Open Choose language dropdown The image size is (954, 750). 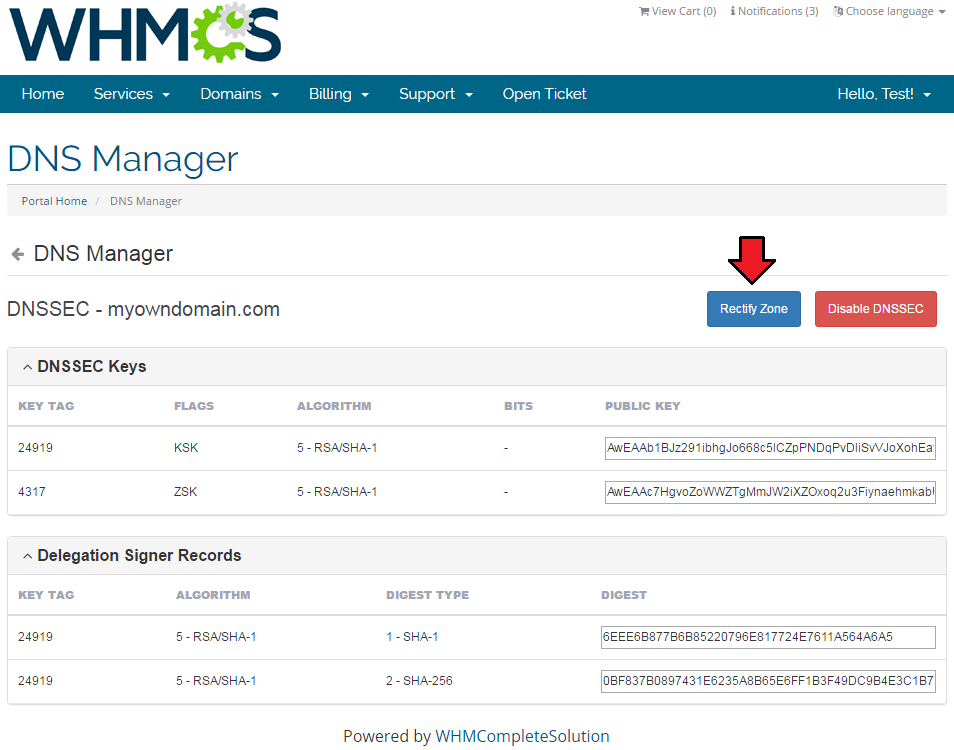click(x=889, y=11)
